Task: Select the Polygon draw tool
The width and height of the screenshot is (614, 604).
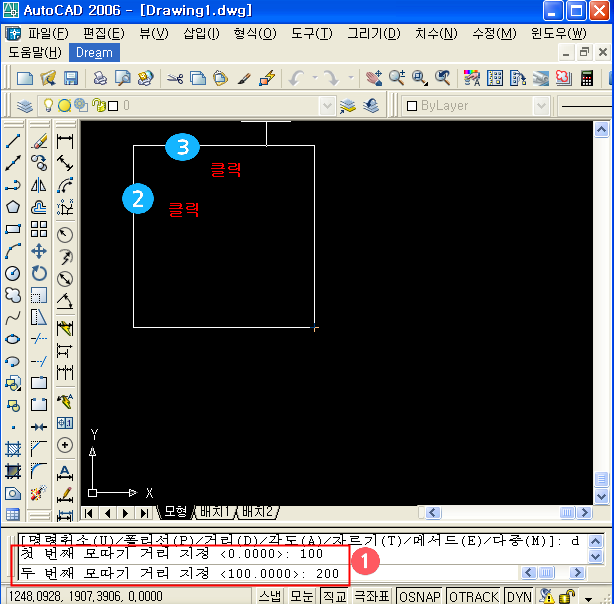Action: click(13, 207)
